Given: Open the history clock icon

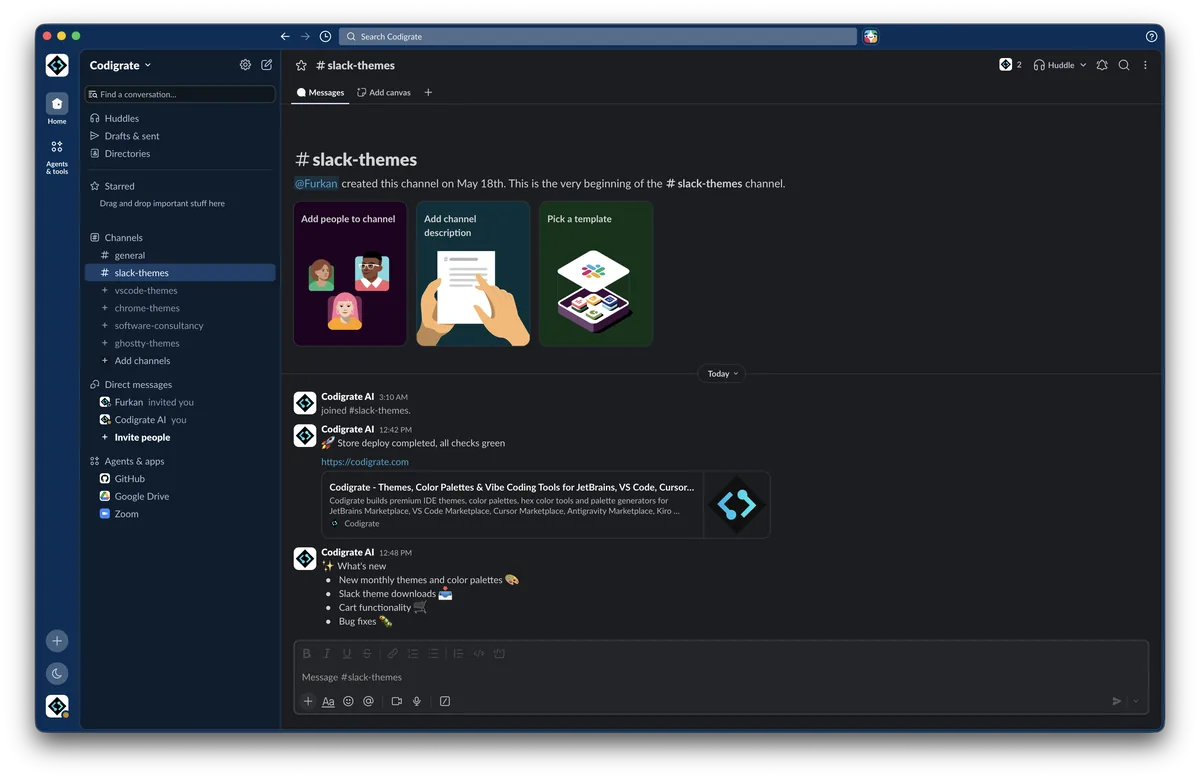Looking at the screenshot, I should click(x=325, y=37).
